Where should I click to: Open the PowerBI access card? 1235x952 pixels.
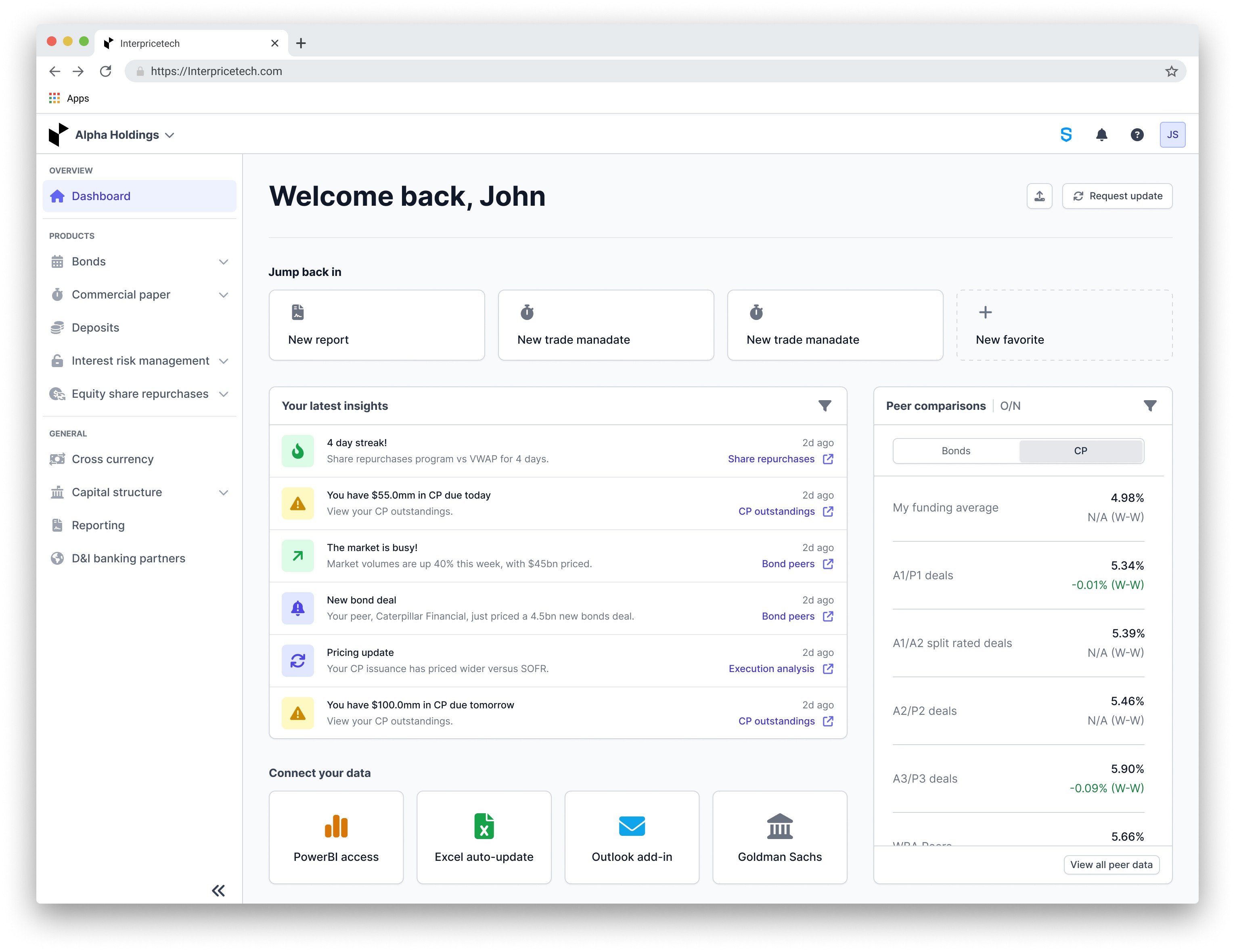click(336, 837)
